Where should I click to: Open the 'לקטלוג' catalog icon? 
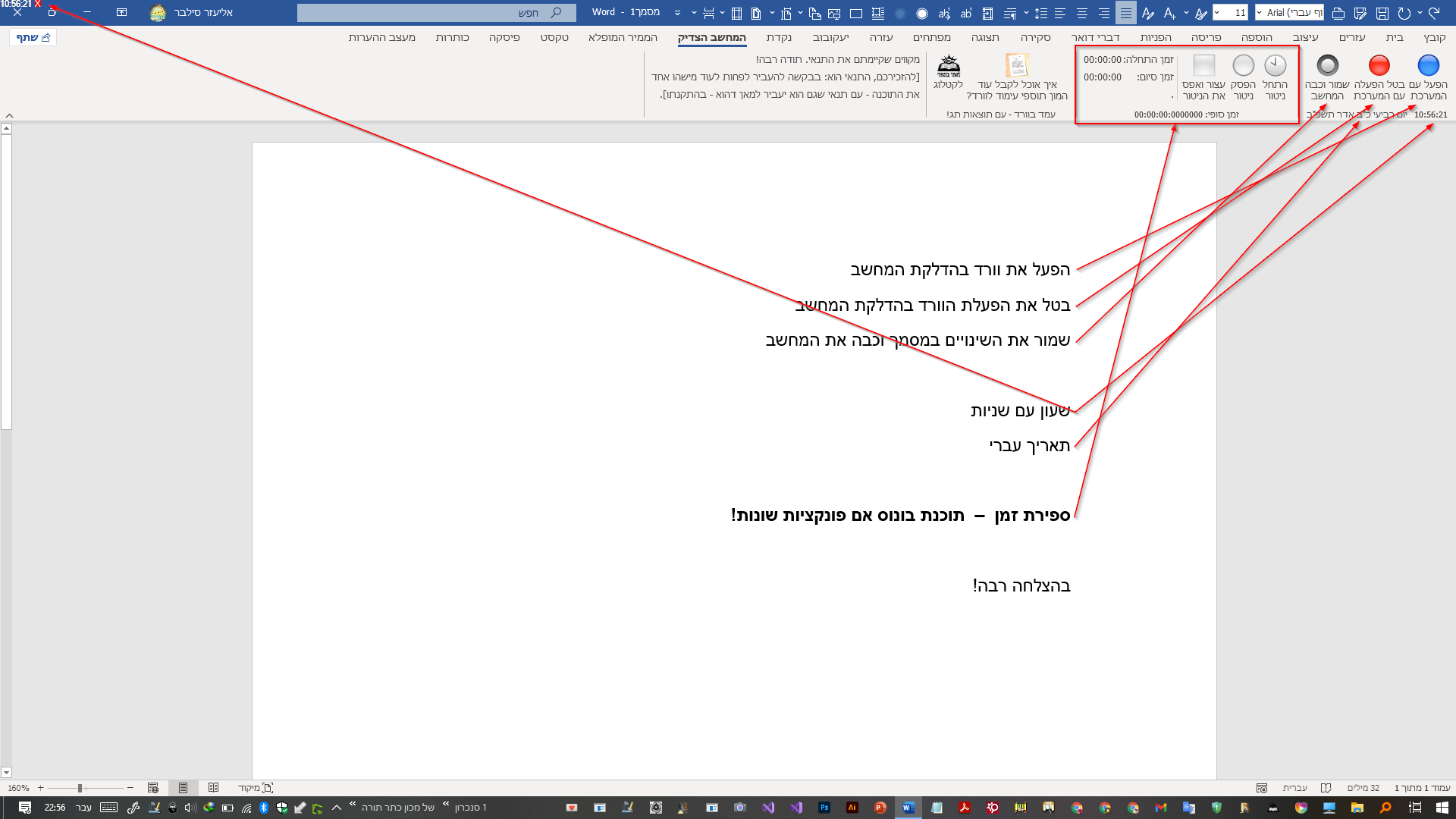click(x=949, y=66)
